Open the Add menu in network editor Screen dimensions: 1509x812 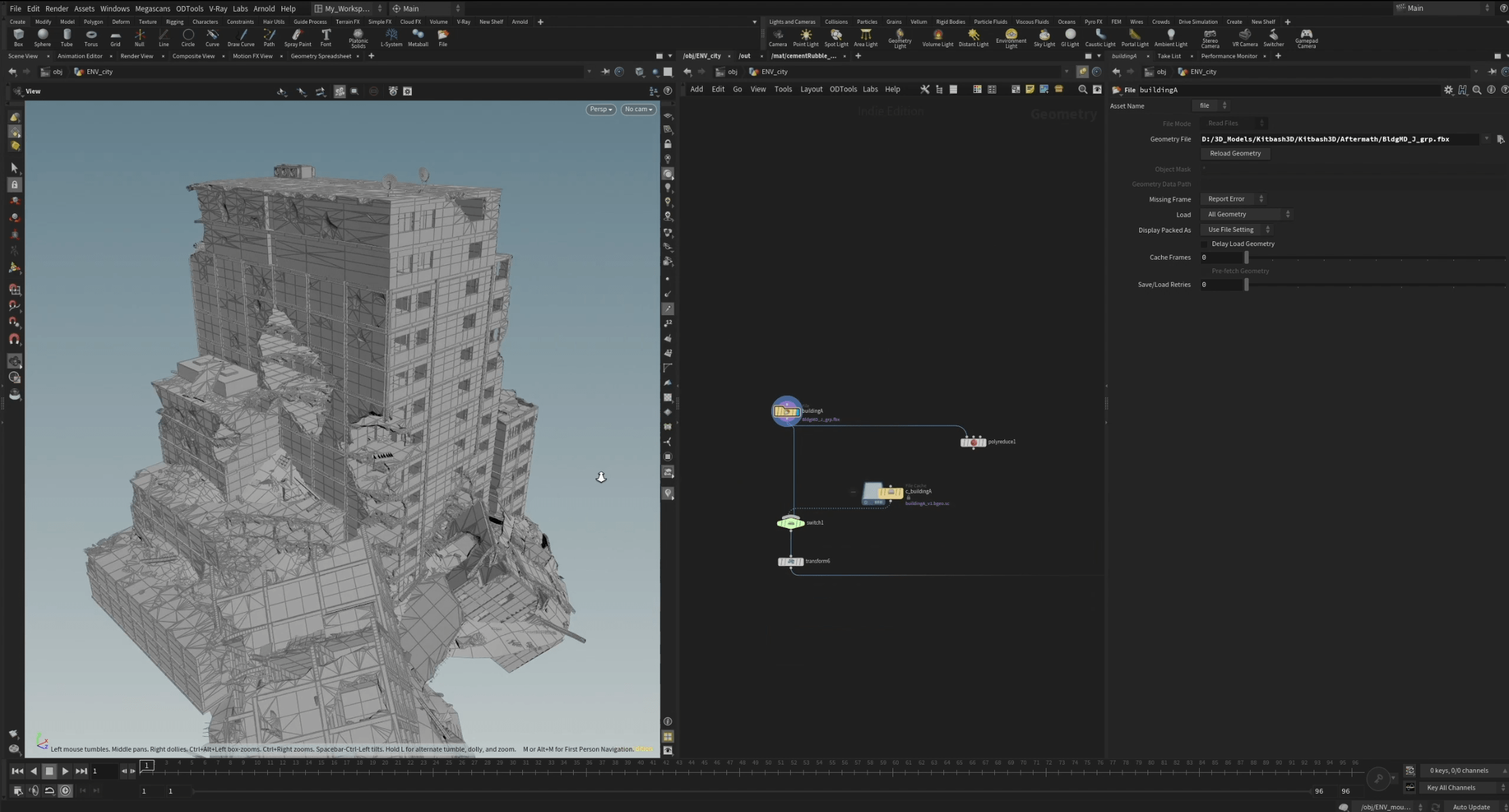pos(697,89)
